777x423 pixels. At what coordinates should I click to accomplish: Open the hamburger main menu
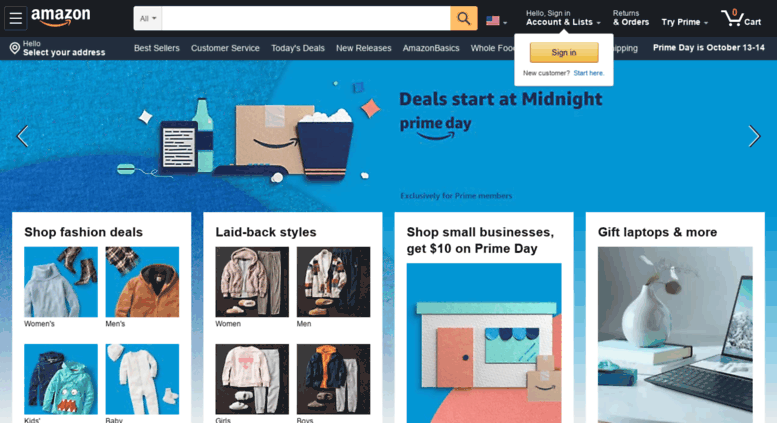[15, 18]
